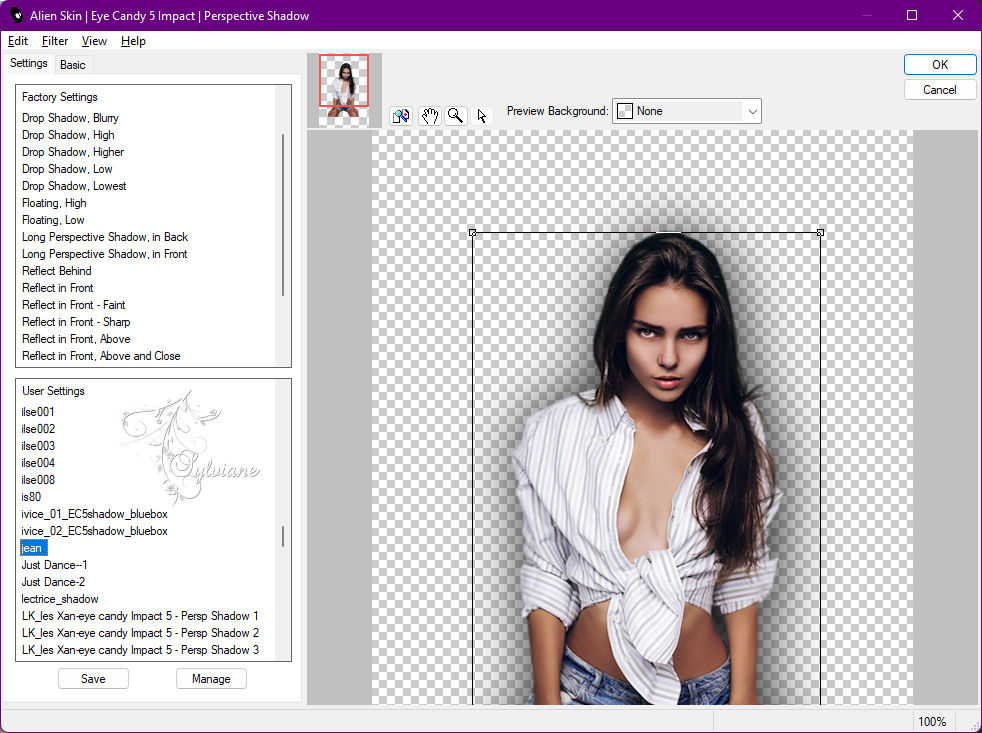Select user setting "ilse004"
The image size is (982, 733).
click(38, 462)
